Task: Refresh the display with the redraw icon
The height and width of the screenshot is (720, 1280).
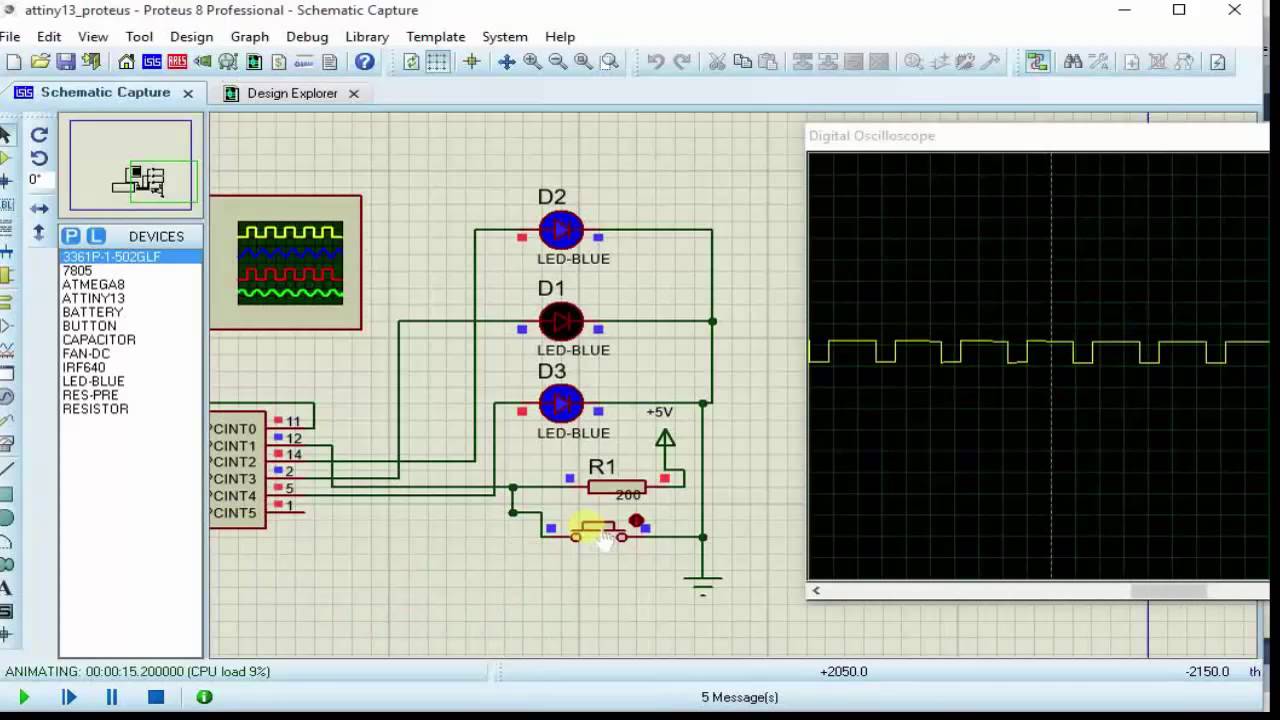Action: click(x=412, y=62)
